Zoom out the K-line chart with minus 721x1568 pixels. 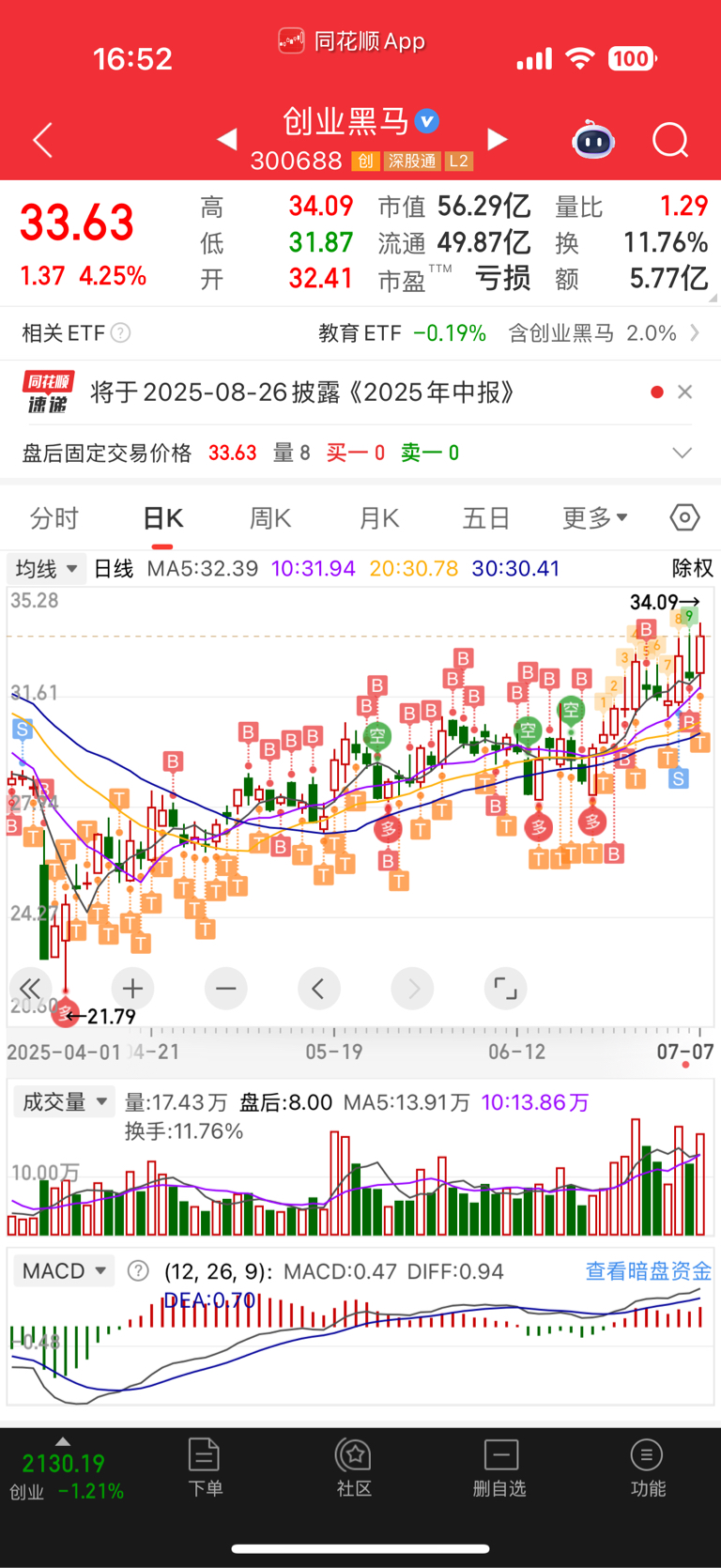click(x=225, y=989)
